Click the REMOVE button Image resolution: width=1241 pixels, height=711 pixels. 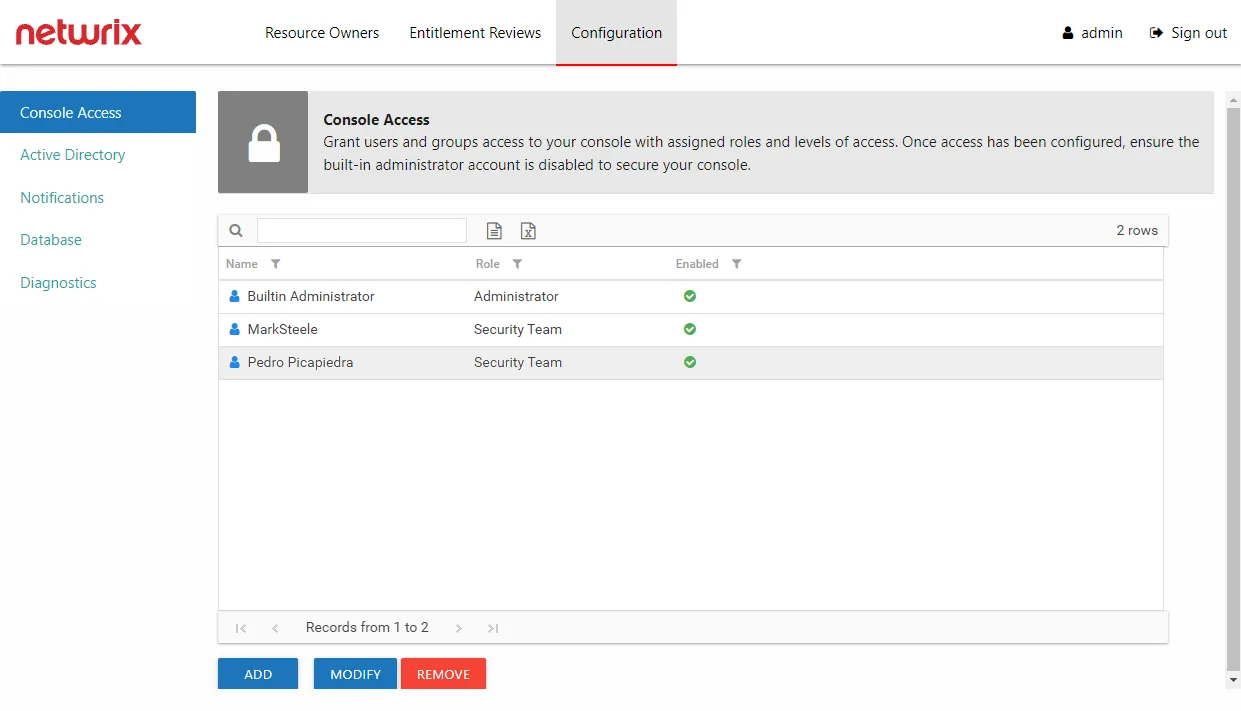pyautogui.click(x=443, y=674)
